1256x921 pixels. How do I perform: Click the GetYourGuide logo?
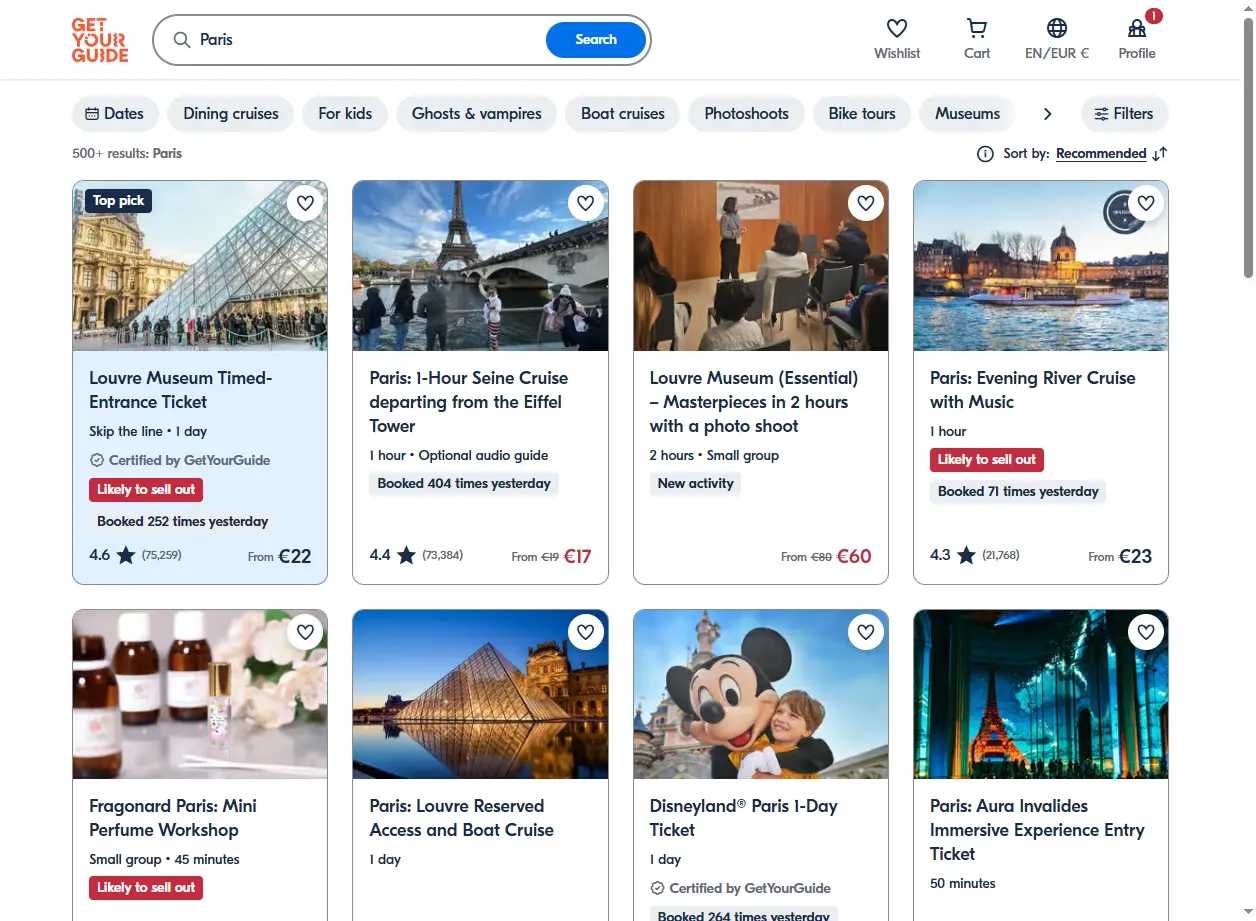(100, 40)
